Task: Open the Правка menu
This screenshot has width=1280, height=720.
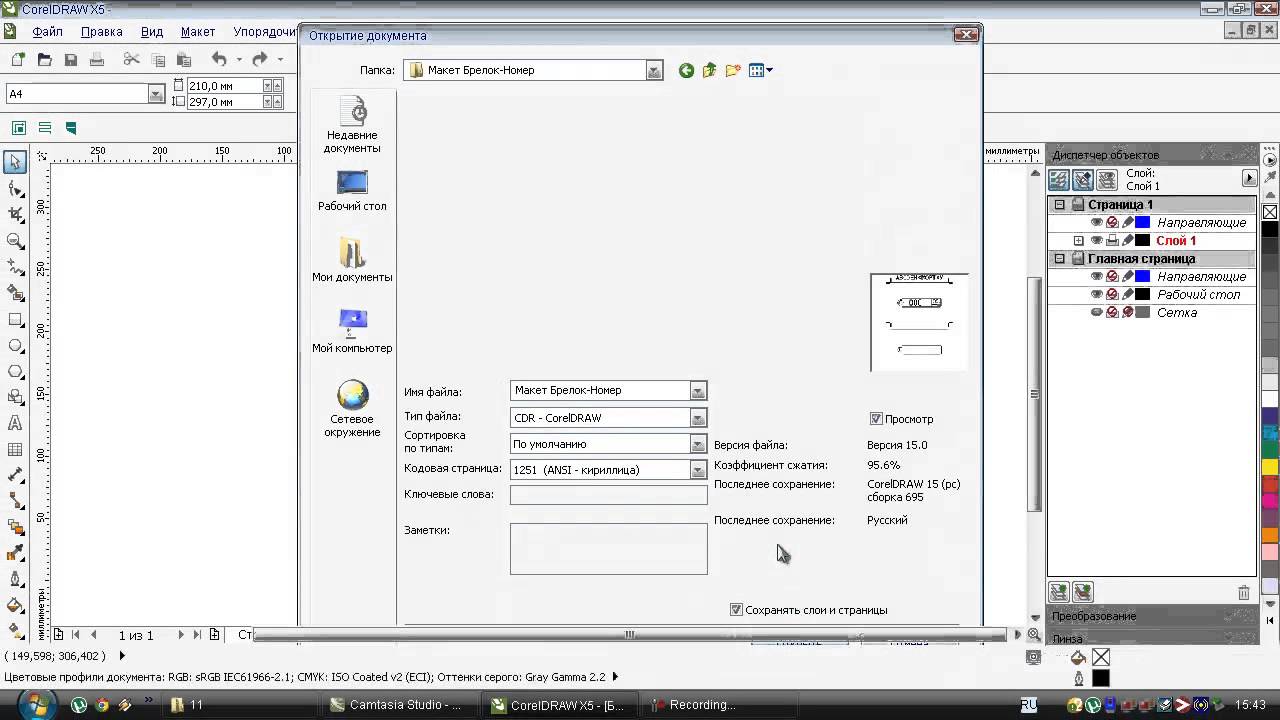Action: point(101,32)
